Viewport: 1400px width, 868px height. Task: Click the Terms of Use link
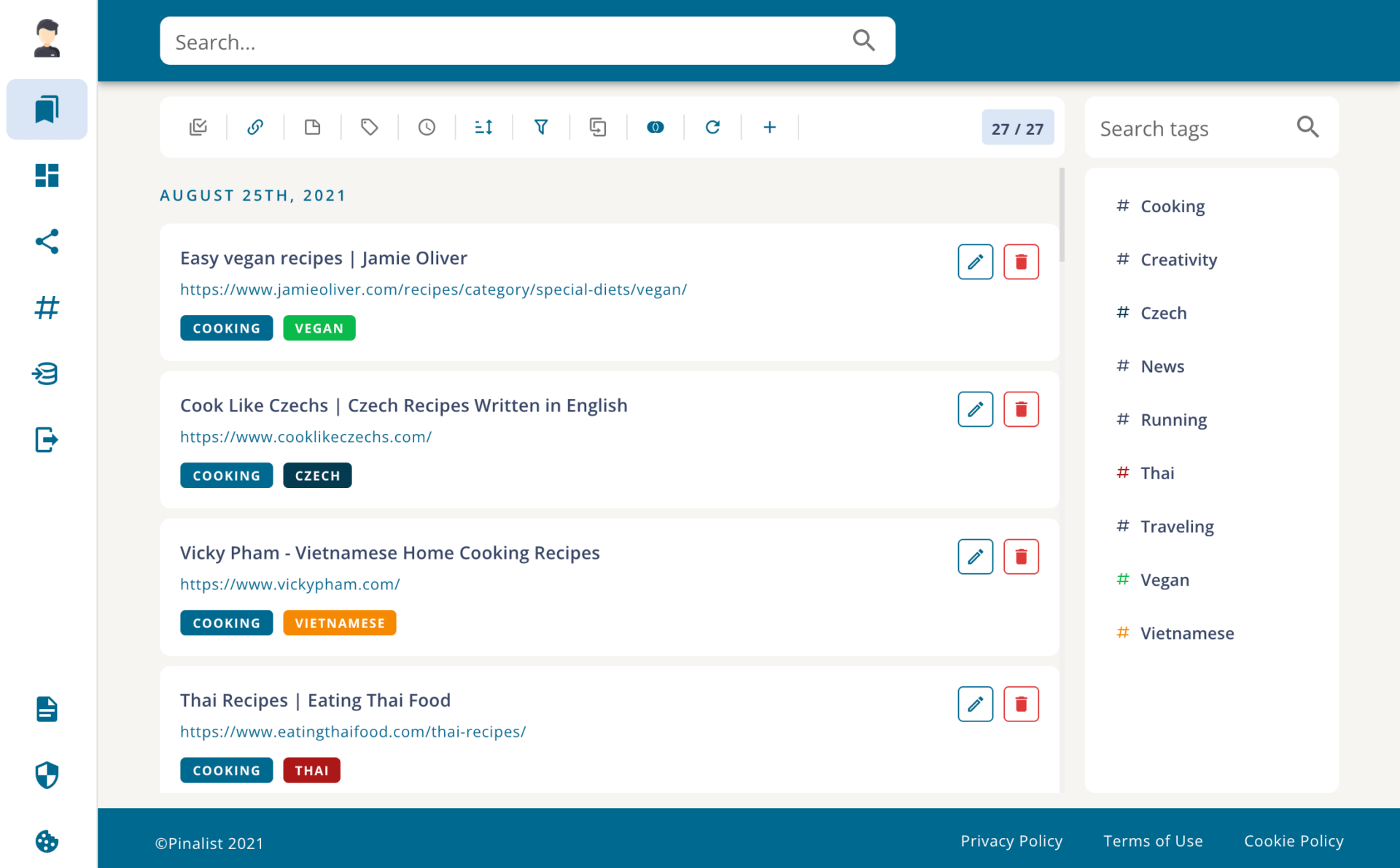click(x=1153, y=840)
